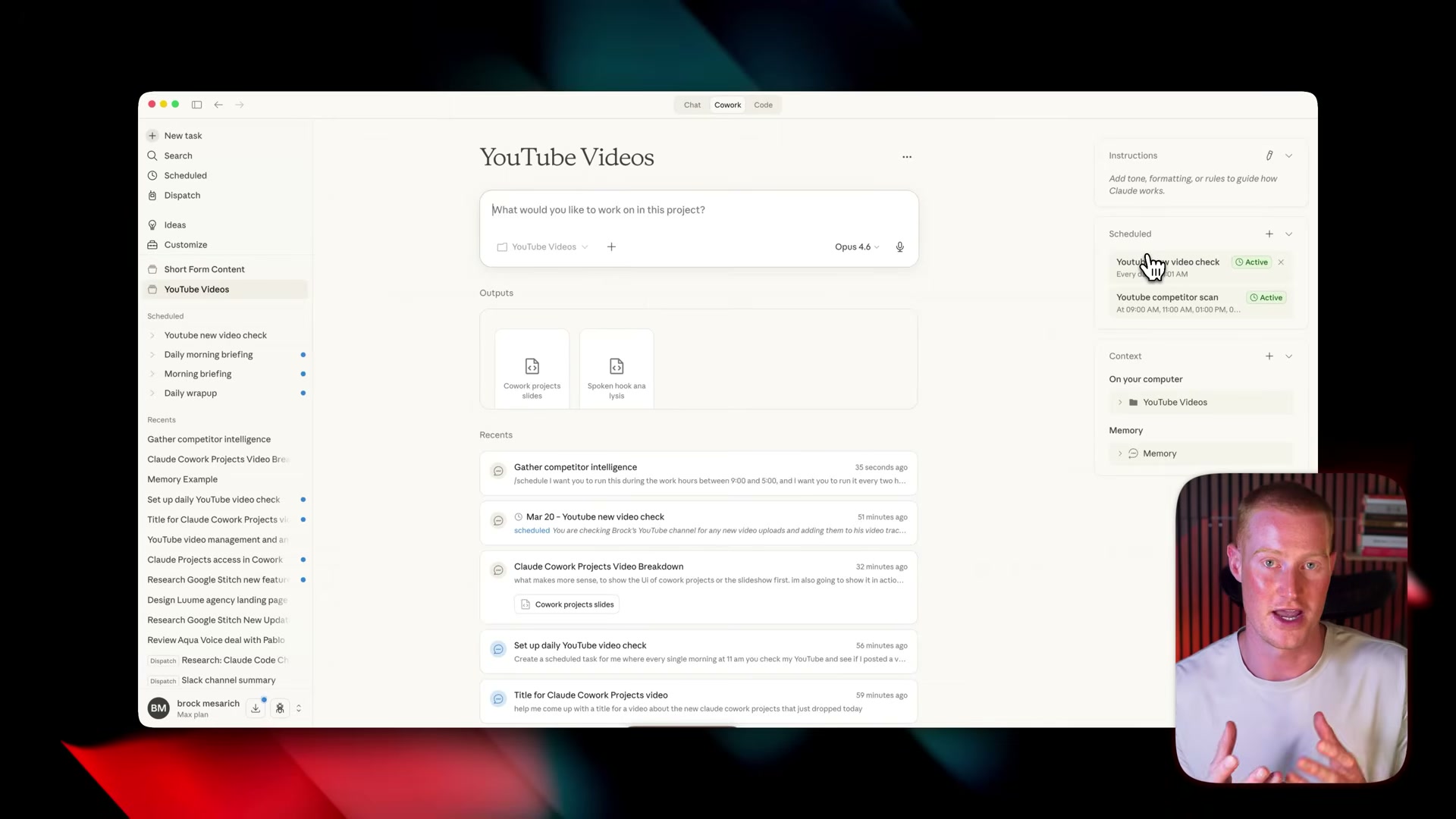
Task: Open Memory Example in sidebar Recents
Action: coord(183,479)
